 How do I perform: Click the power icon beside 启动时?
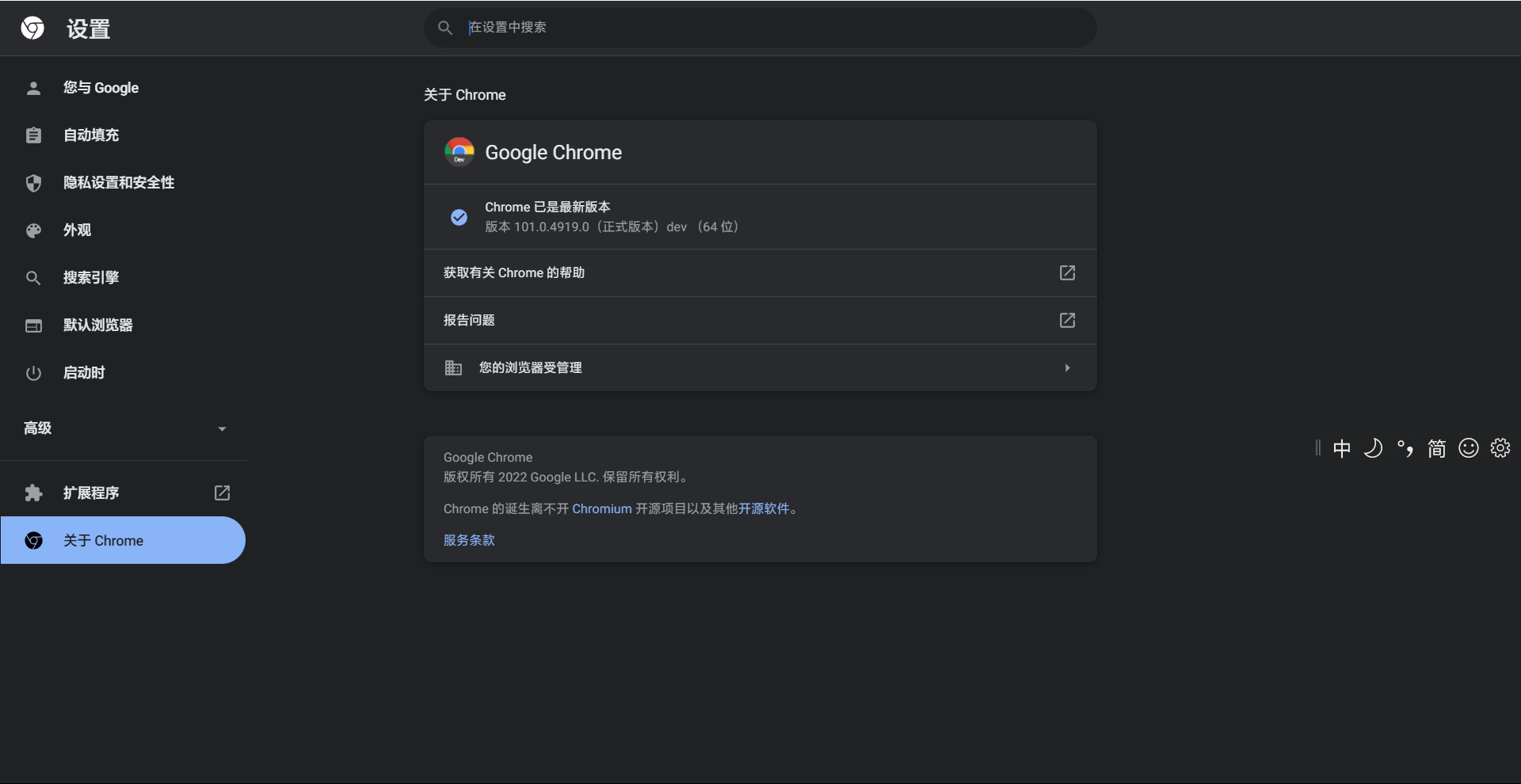33,373
